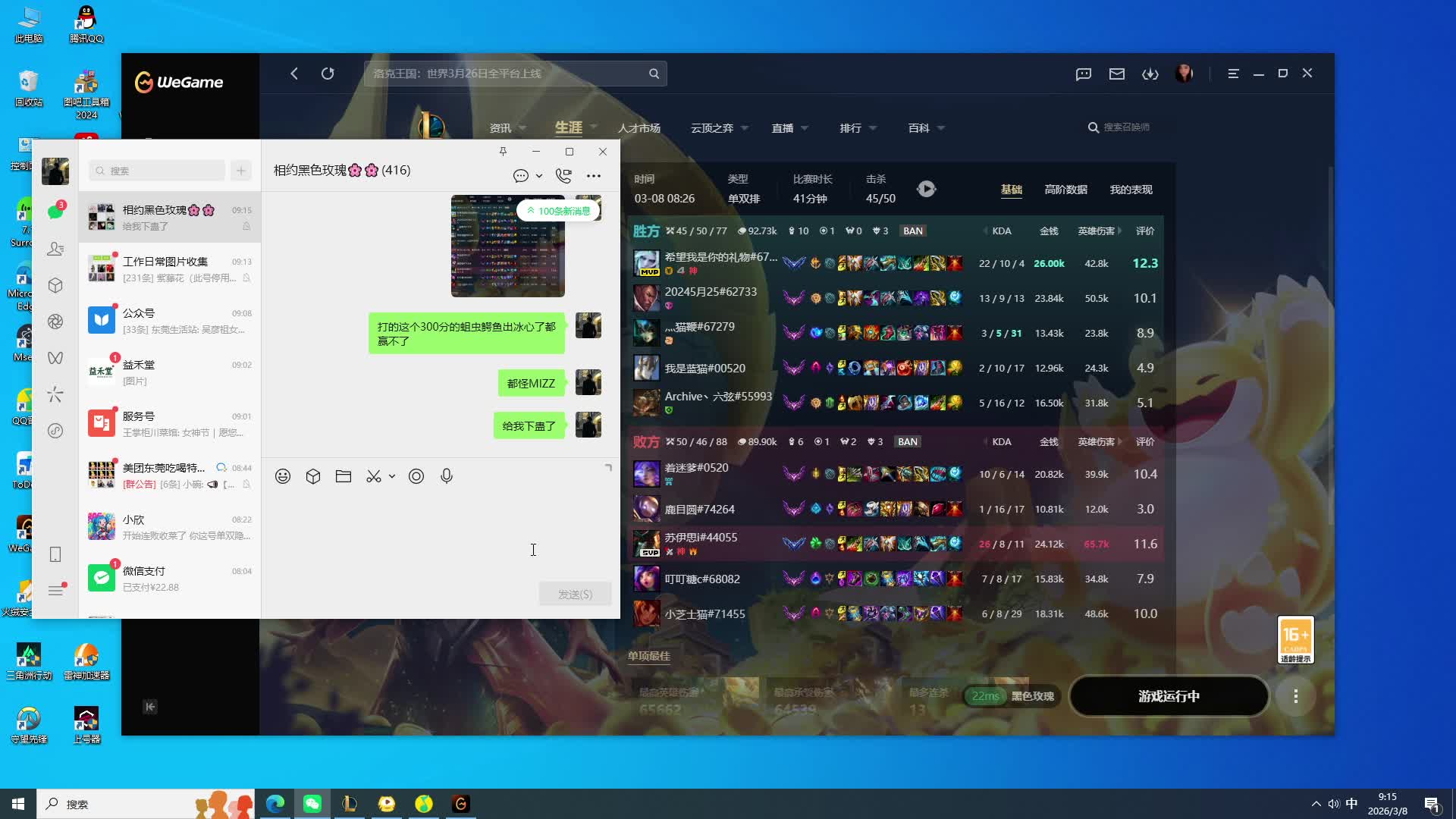Pin the WeChat window on top
This screenshot has width=1456, height=819.
503,152
